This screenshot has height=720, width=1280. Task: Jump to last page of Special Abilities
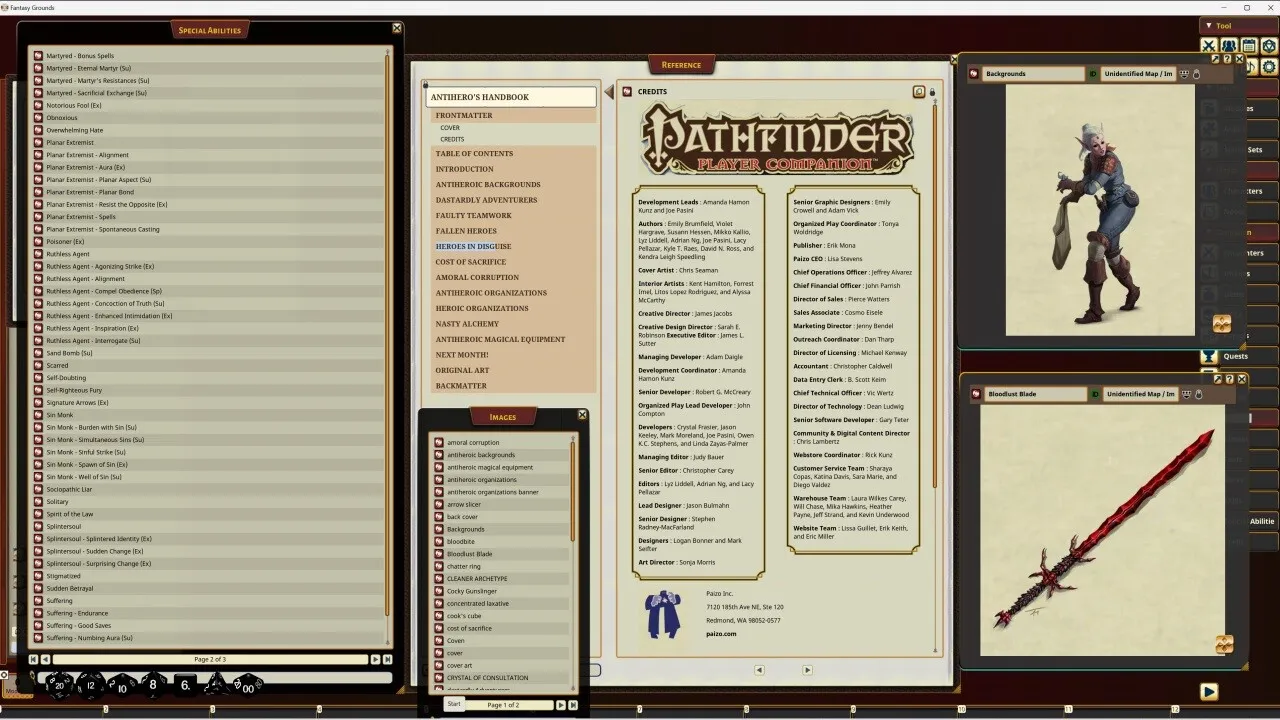[388, 659]
